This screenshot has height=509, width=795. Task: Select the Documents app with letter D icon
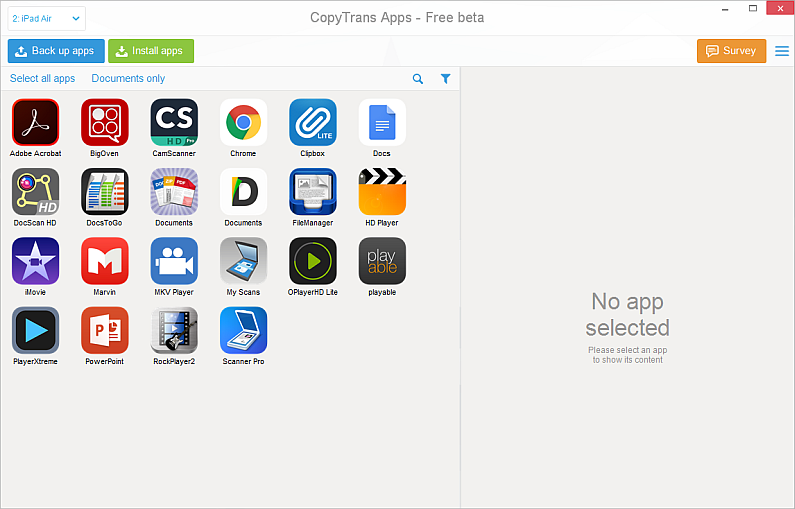tap(243, 192)
